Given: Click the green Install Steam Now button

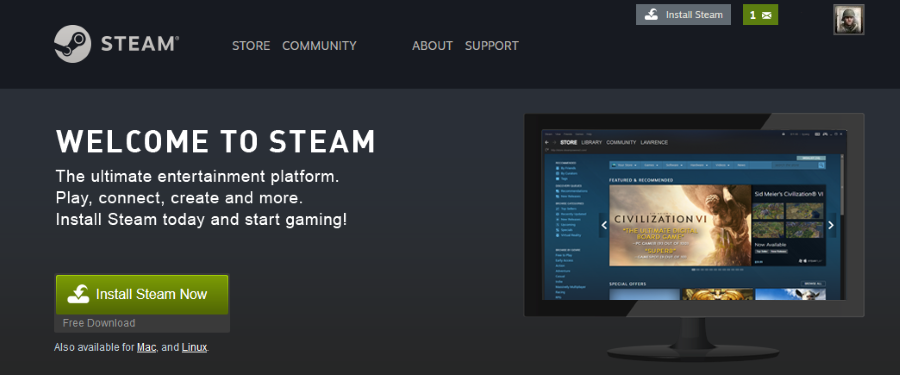Looking at the screenshot, I should tap(142, 295).
